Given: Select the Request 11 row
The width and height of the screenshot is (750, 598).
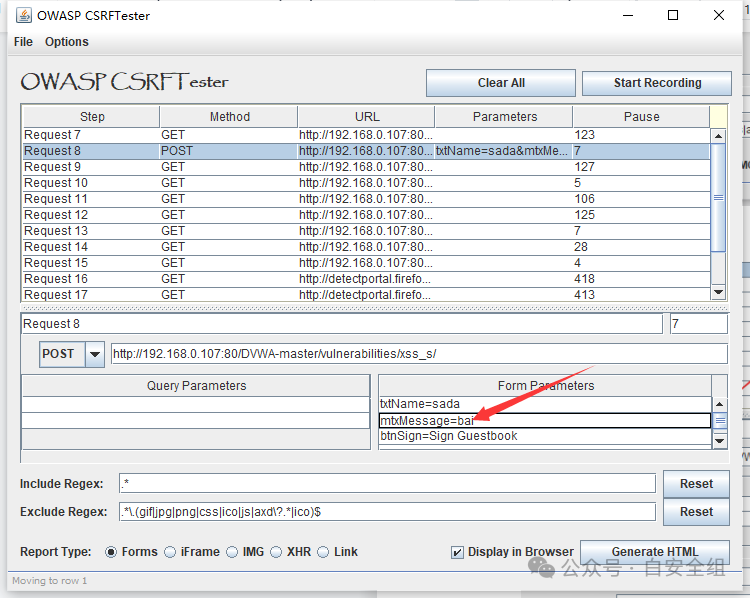Looking at the screenshot, I should (x=366, y=199).
